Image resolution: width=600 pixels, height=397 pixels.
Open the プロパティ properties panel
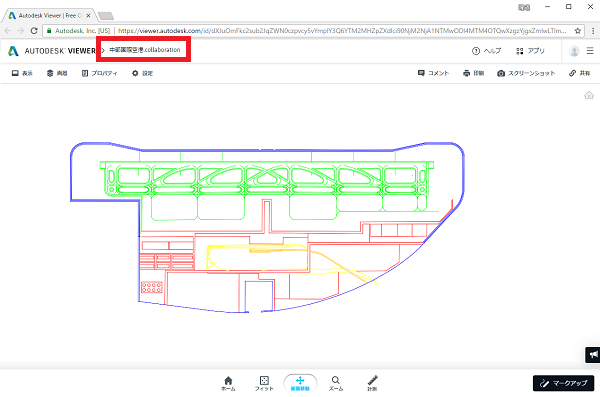(x=99, y=73)
